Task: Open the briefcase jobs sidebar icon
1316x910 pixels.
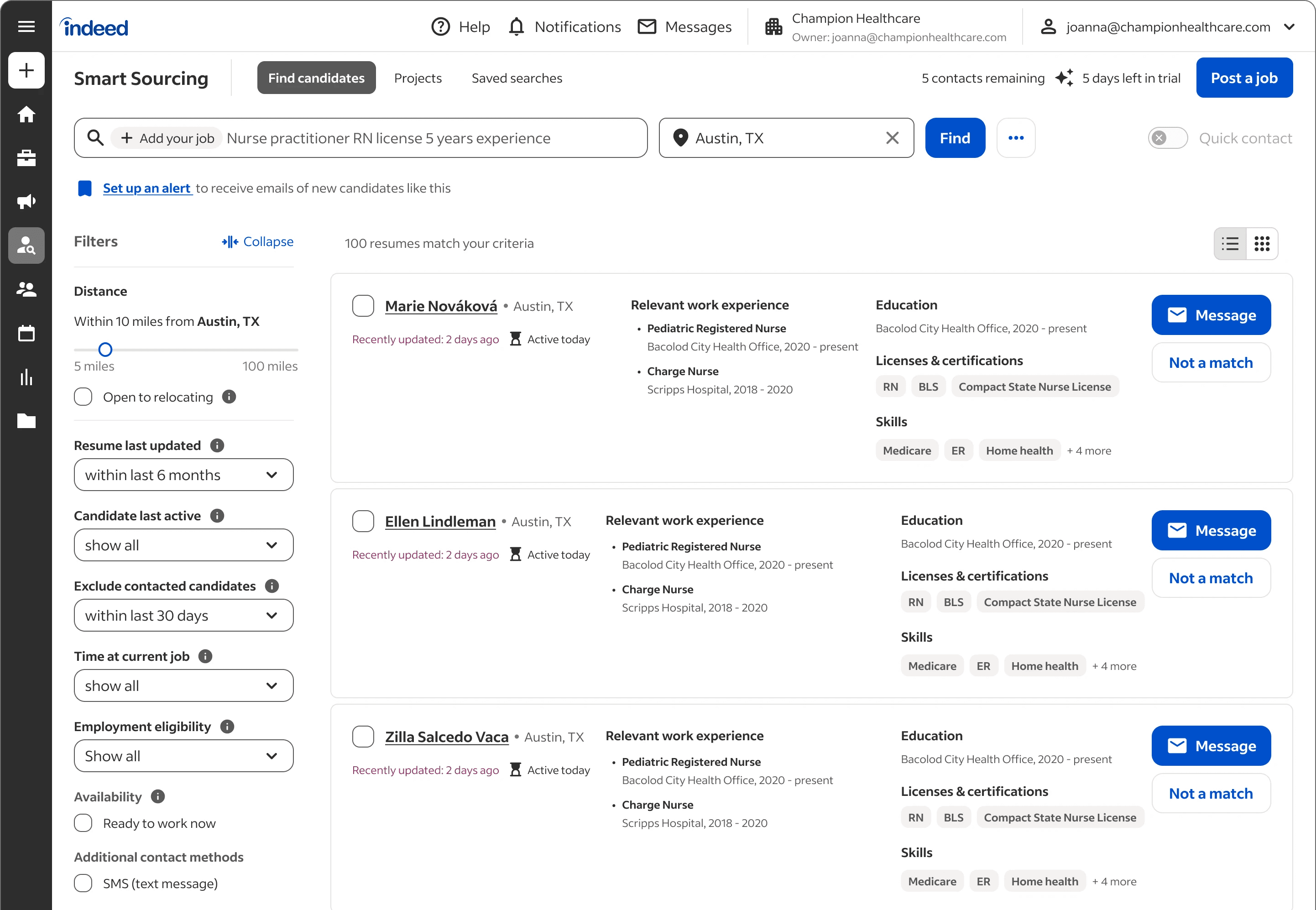Action: (x=26, y=158)
